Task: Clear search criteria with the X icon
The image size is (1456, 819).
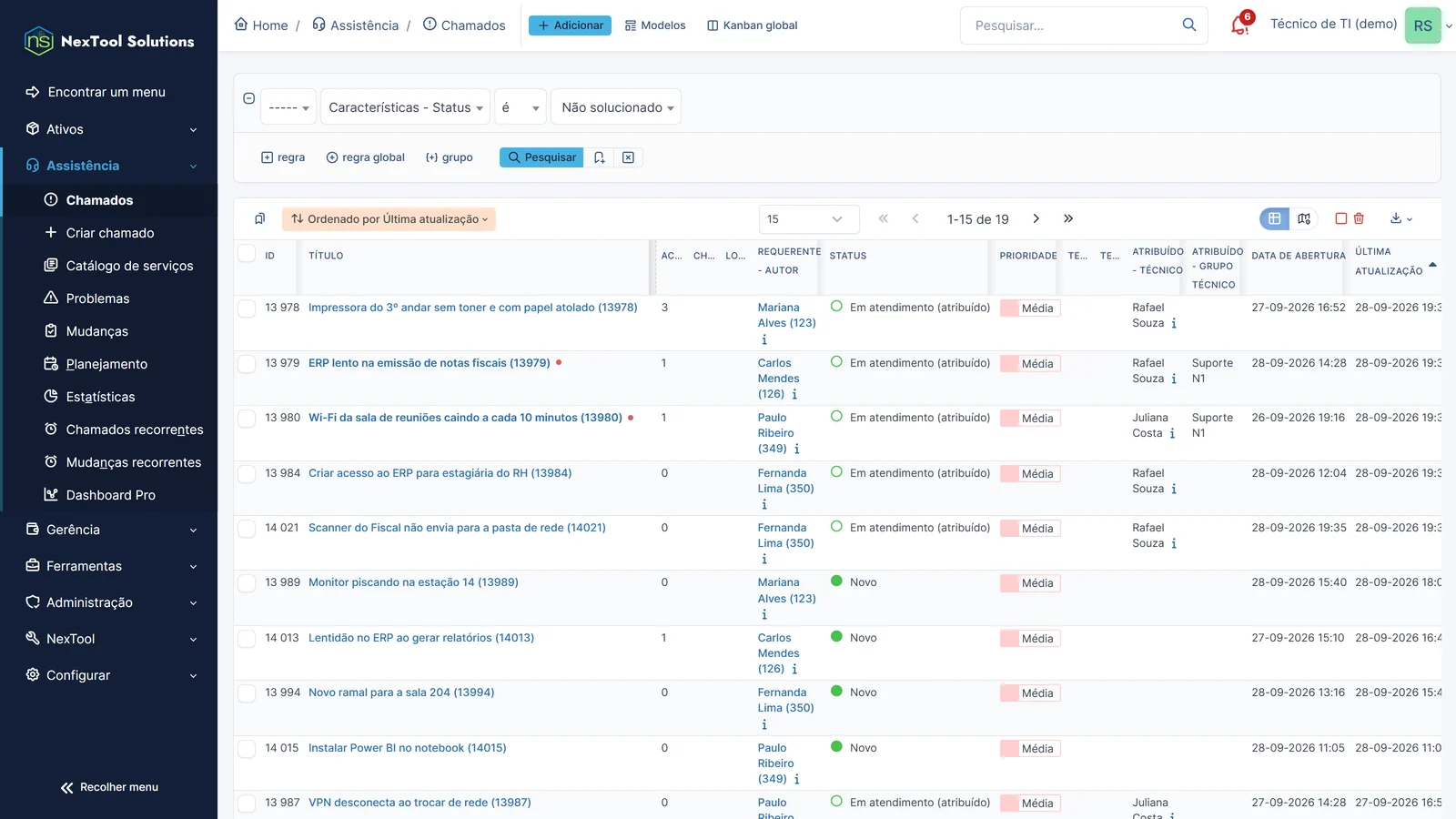Action: (628, 157)
